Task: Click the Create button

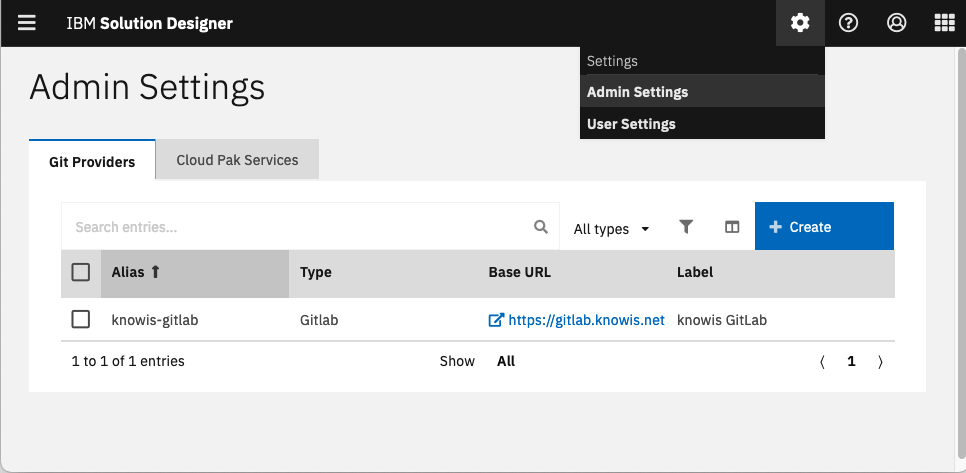Action: (x=824, y=226)
